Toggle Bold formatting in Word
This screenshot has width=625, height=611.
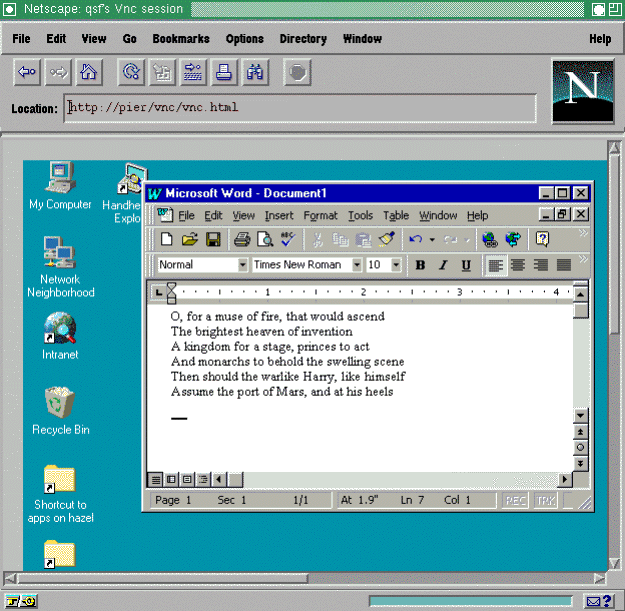[420, 265]
